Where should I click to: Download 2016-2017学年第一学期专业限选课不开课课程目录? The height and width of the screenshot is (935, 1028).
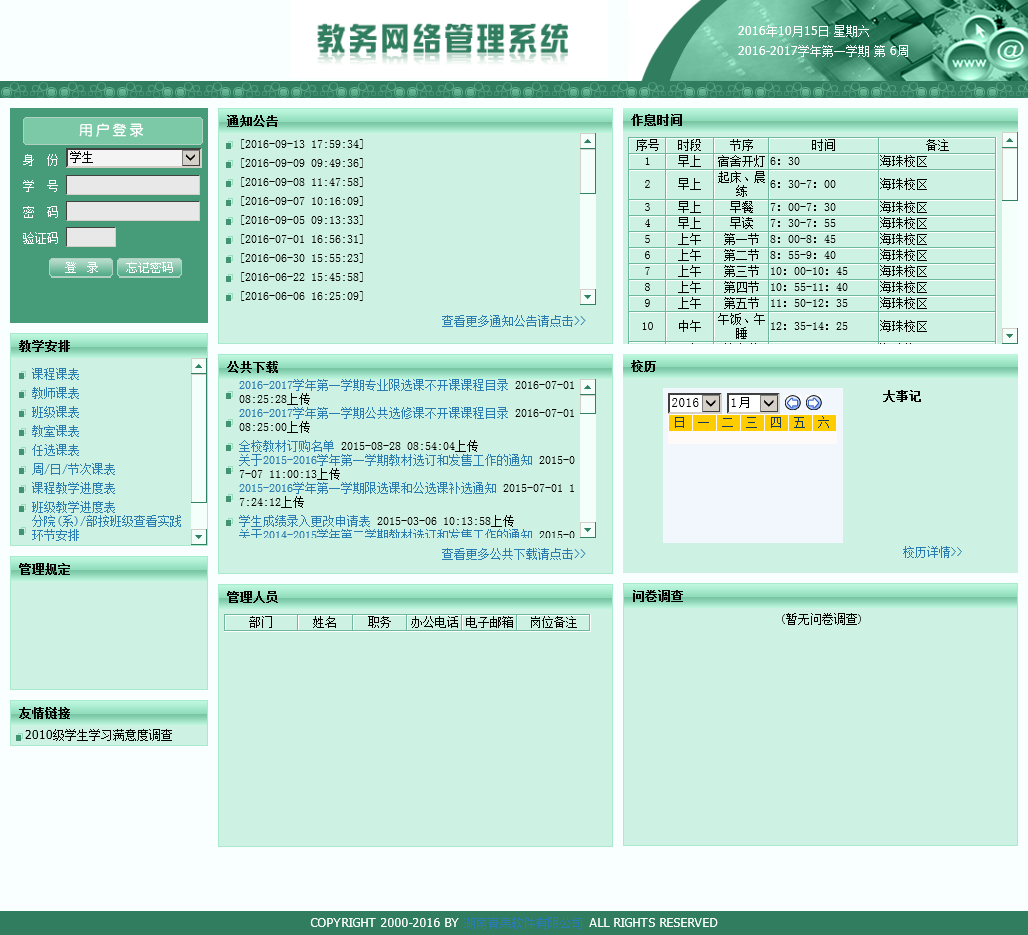[374, 386]
